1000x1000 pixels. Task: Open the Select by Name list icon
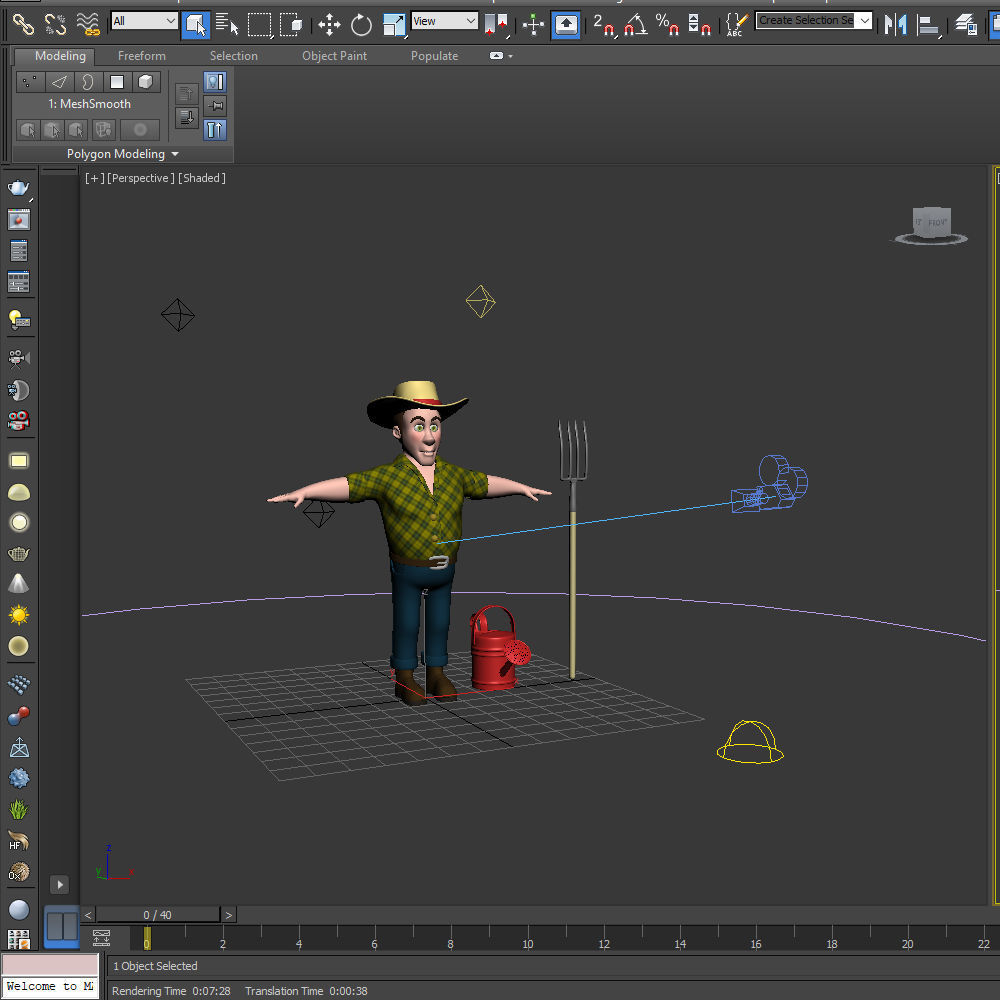226,24
